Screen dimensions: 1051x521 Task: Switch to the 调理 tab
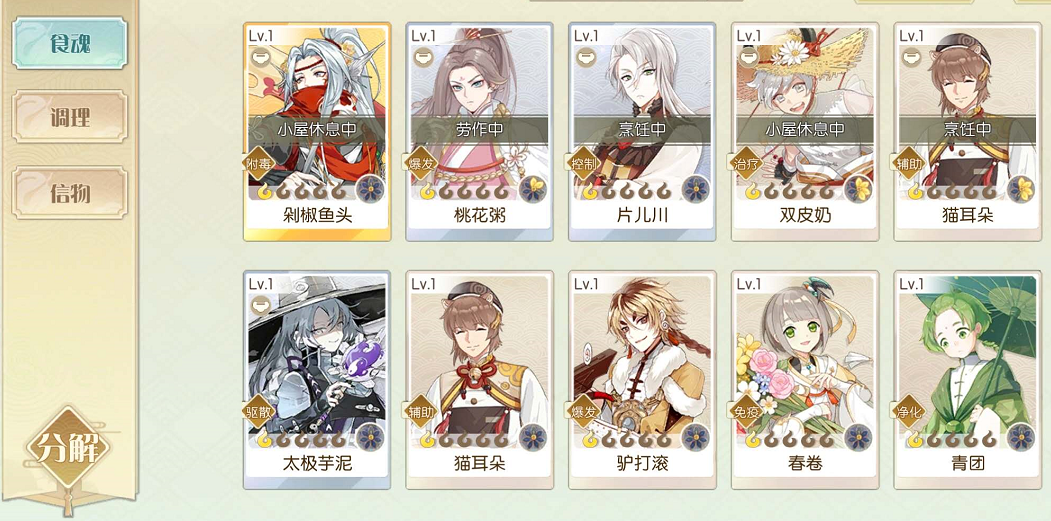tap(70, 117)
